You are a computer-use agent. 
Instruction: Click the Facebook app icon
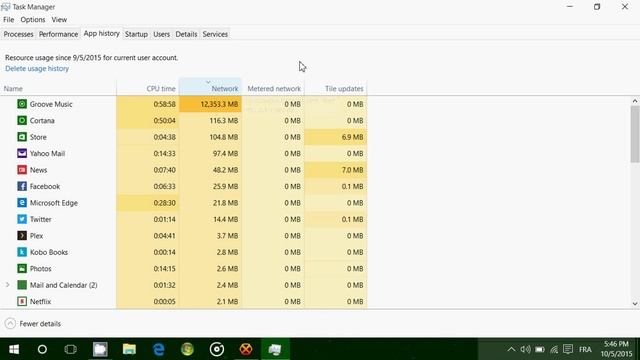click(x=22, y=187)
